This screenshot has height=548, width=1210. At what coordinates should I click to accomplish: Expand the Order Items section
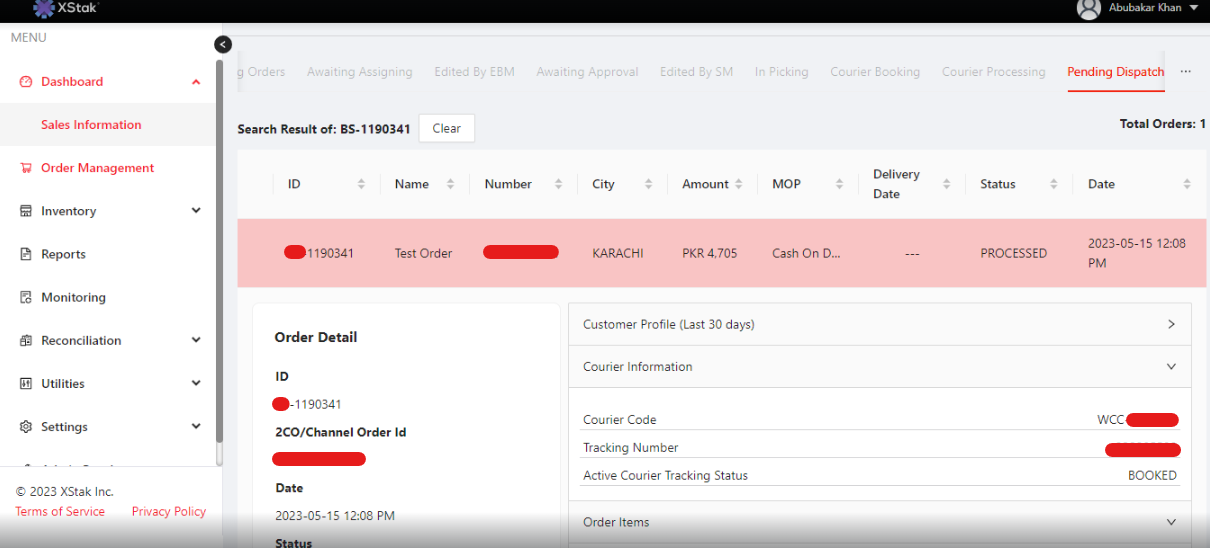click(1171, 522)
